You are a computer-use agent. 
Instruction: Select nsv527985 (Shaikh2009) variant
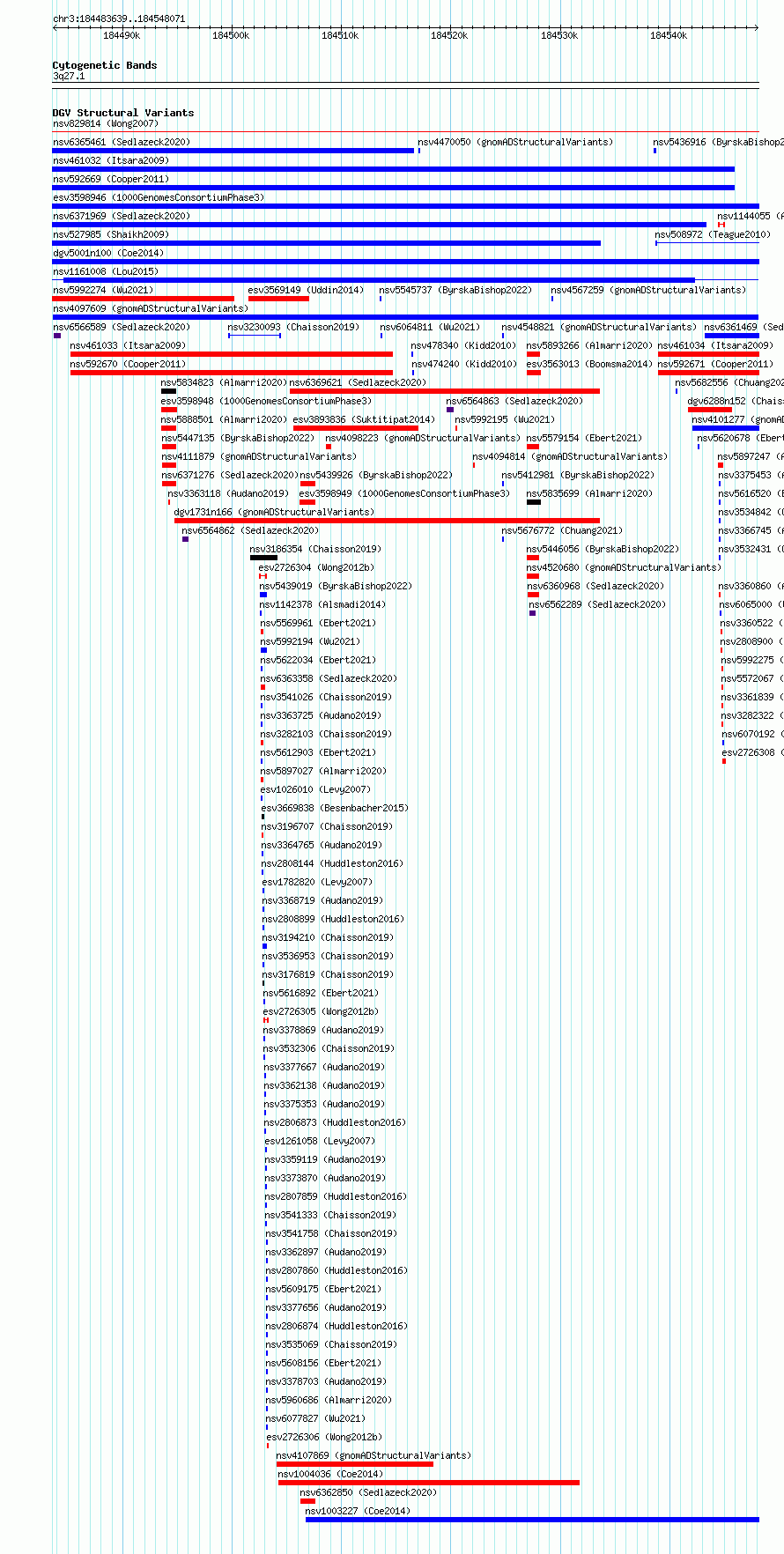pyautogui.click(x=111, y=234)
